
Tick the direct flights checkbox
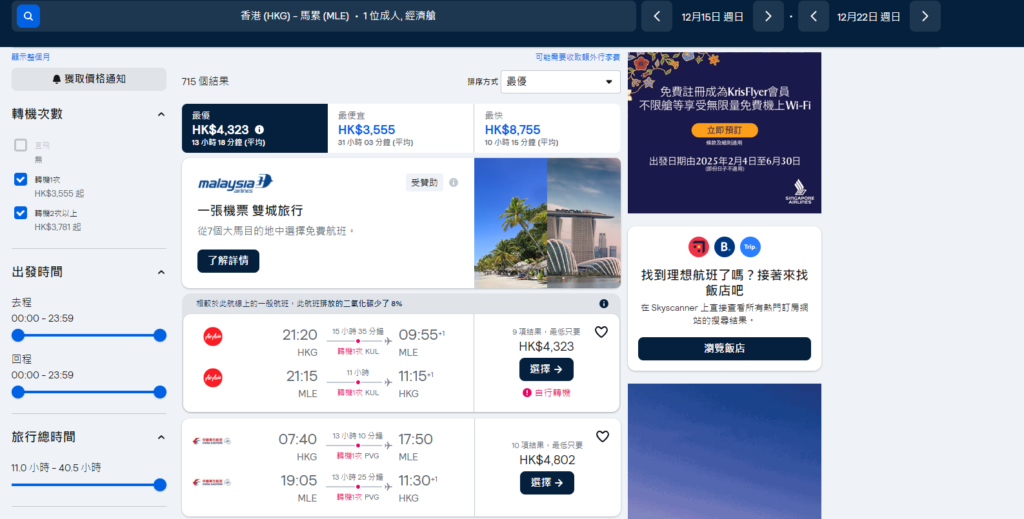(x=20, y=145)
